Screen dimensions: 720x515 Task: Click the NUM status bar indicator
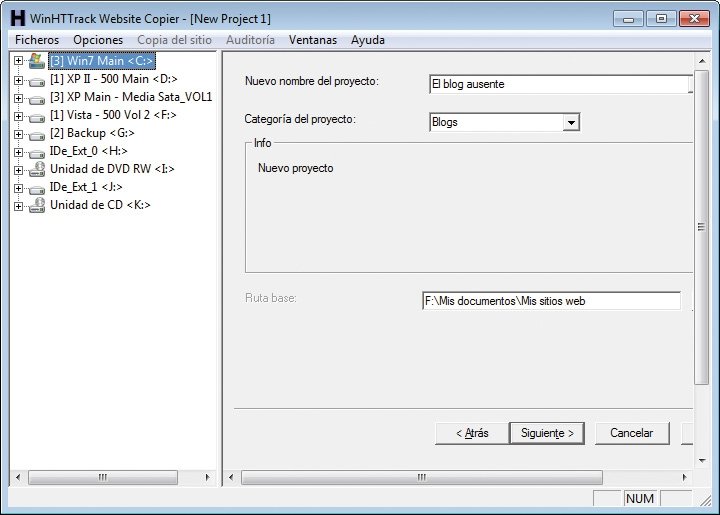tap(640, 498)
